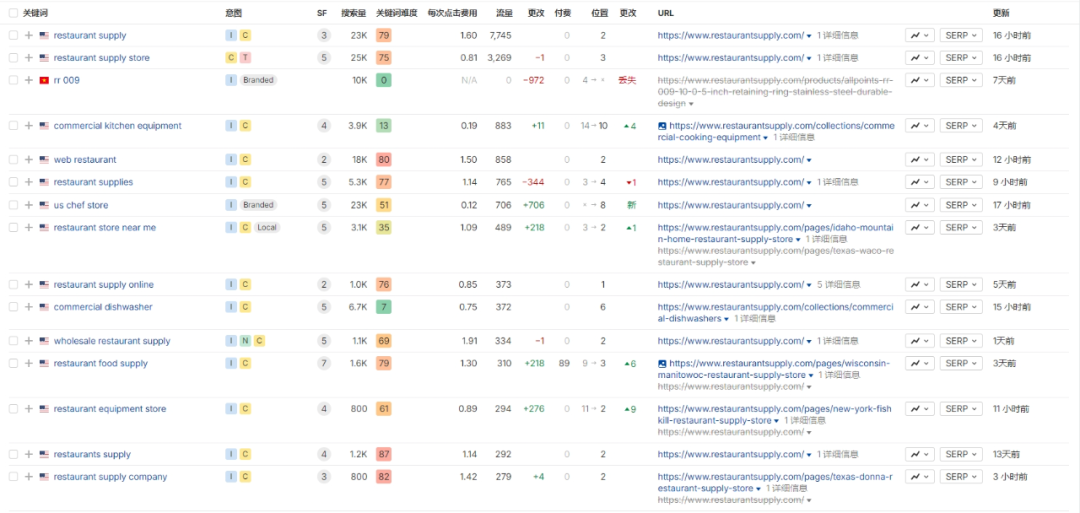Screen dimensions: 1080x513
Task: Open the 'restaurant supply' keyword link
Action: point(90,35)
